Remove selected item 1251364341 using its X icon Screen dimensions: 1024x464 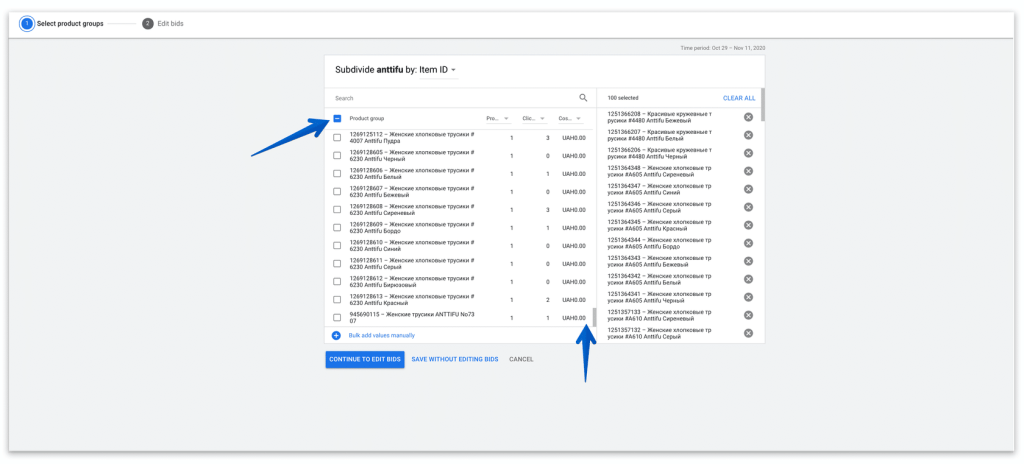point(748,297)
